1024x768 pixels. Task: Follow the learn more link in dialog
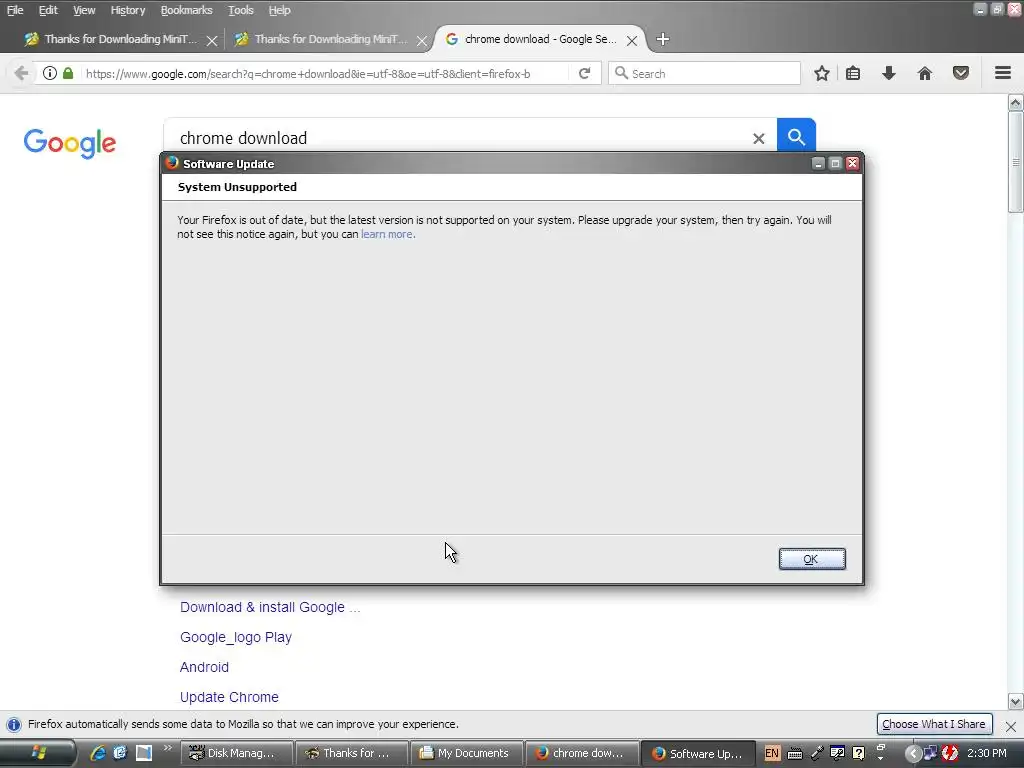[387, 234]
